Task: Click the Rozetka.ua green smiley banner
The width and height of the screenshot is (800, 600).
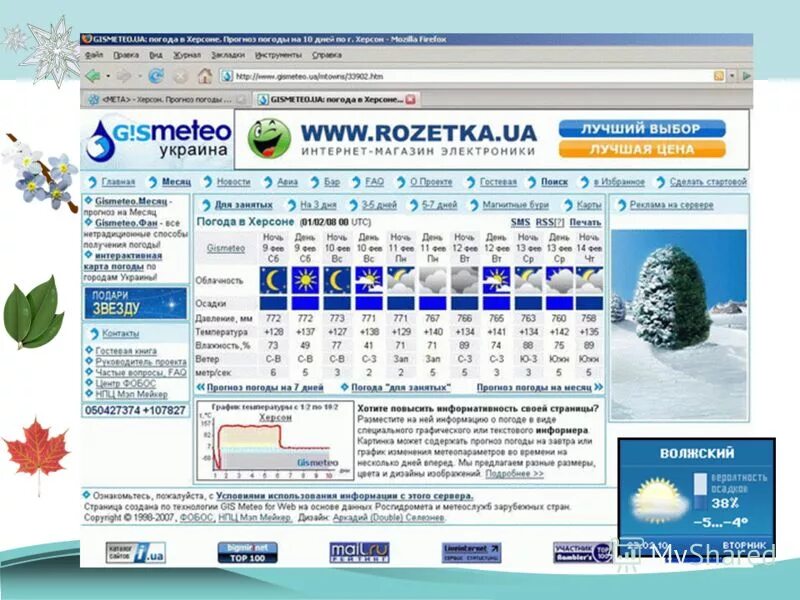Action: coord(269,139)
